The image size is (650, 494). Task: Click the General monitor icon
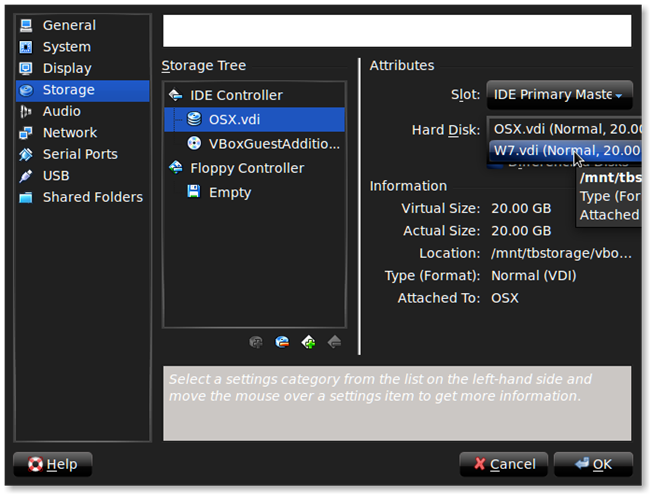point(26,25)
